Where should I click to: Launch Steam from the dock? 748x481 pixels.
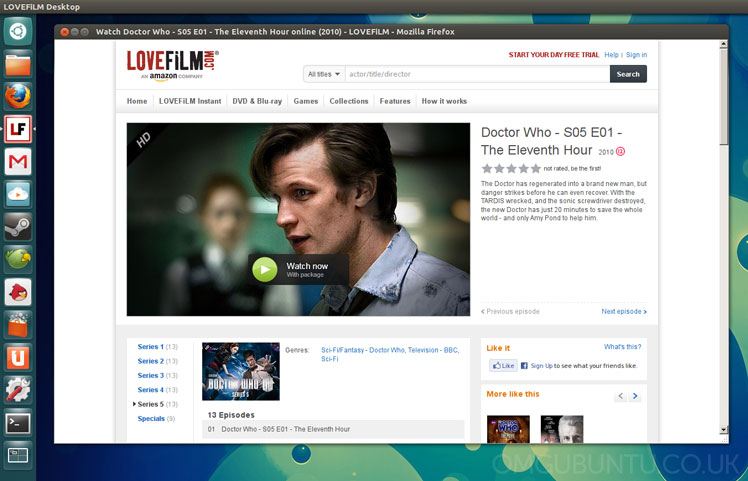18,227
